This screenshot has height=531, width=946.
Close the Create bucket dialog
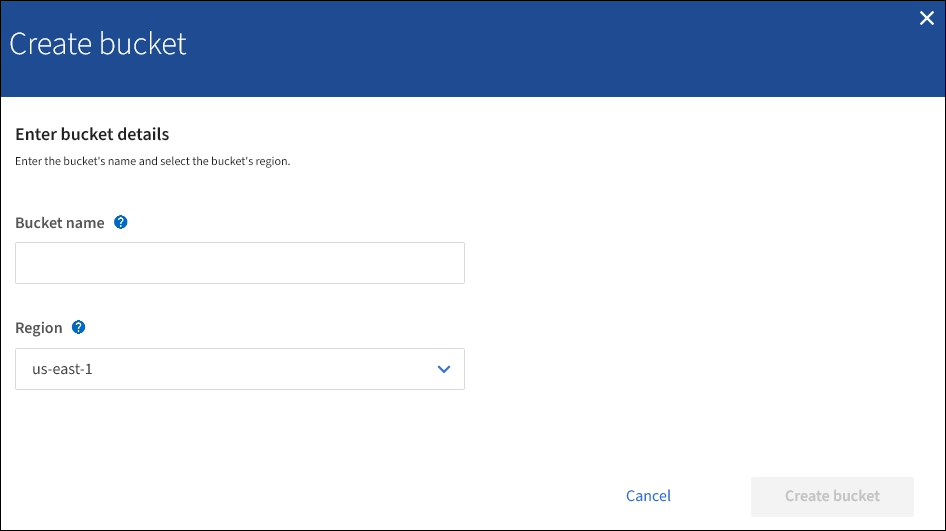tap(926, 18)
